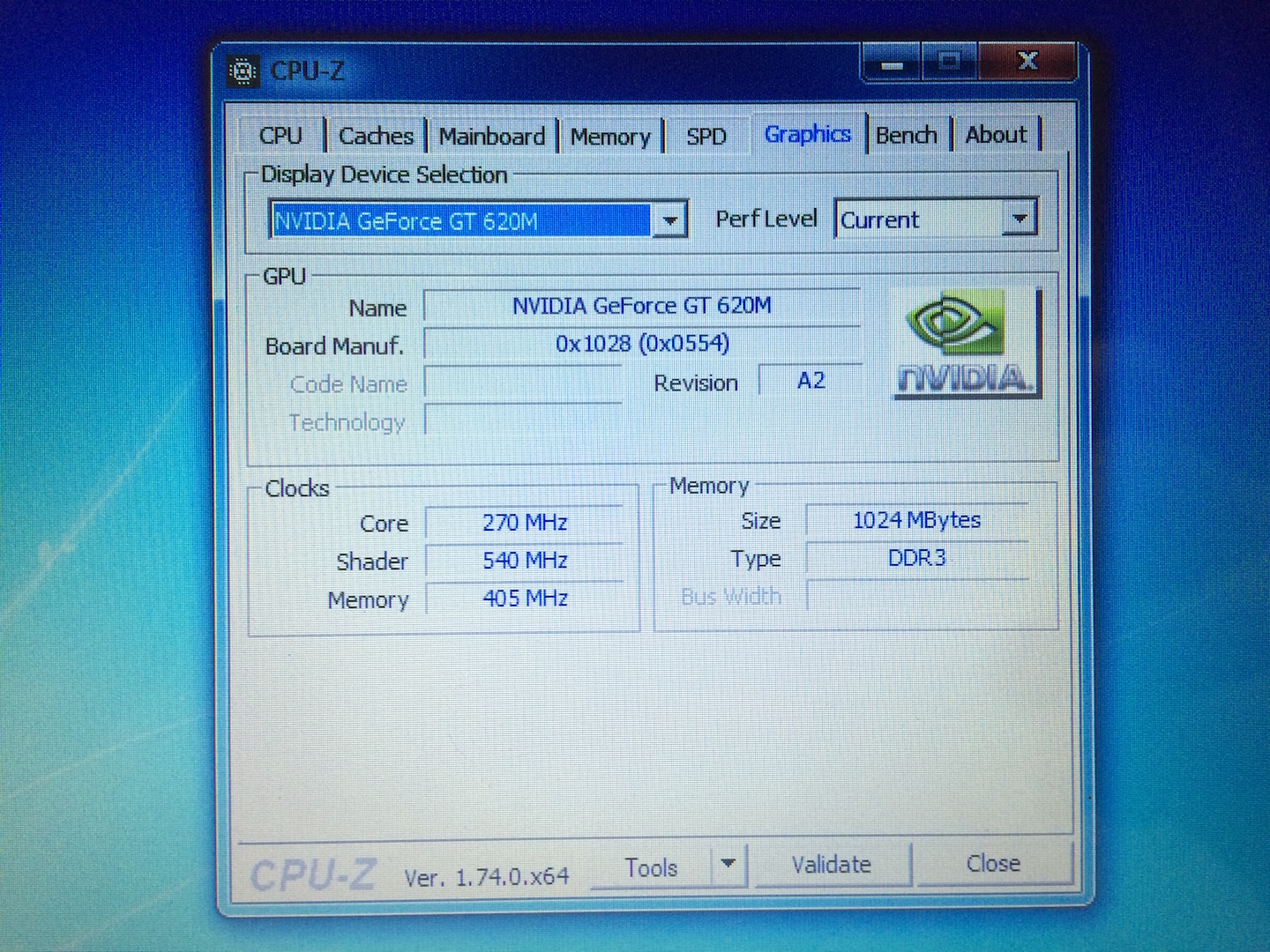Close the window with the X button
This screenshot has width=1270, height=952.
pos(1027,62)
